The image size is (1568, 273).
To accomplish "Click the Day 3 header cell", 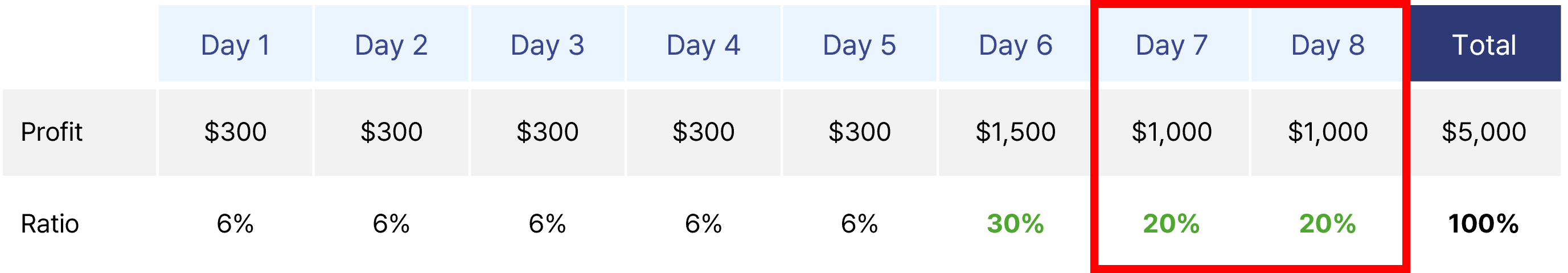I will point(547,43).
